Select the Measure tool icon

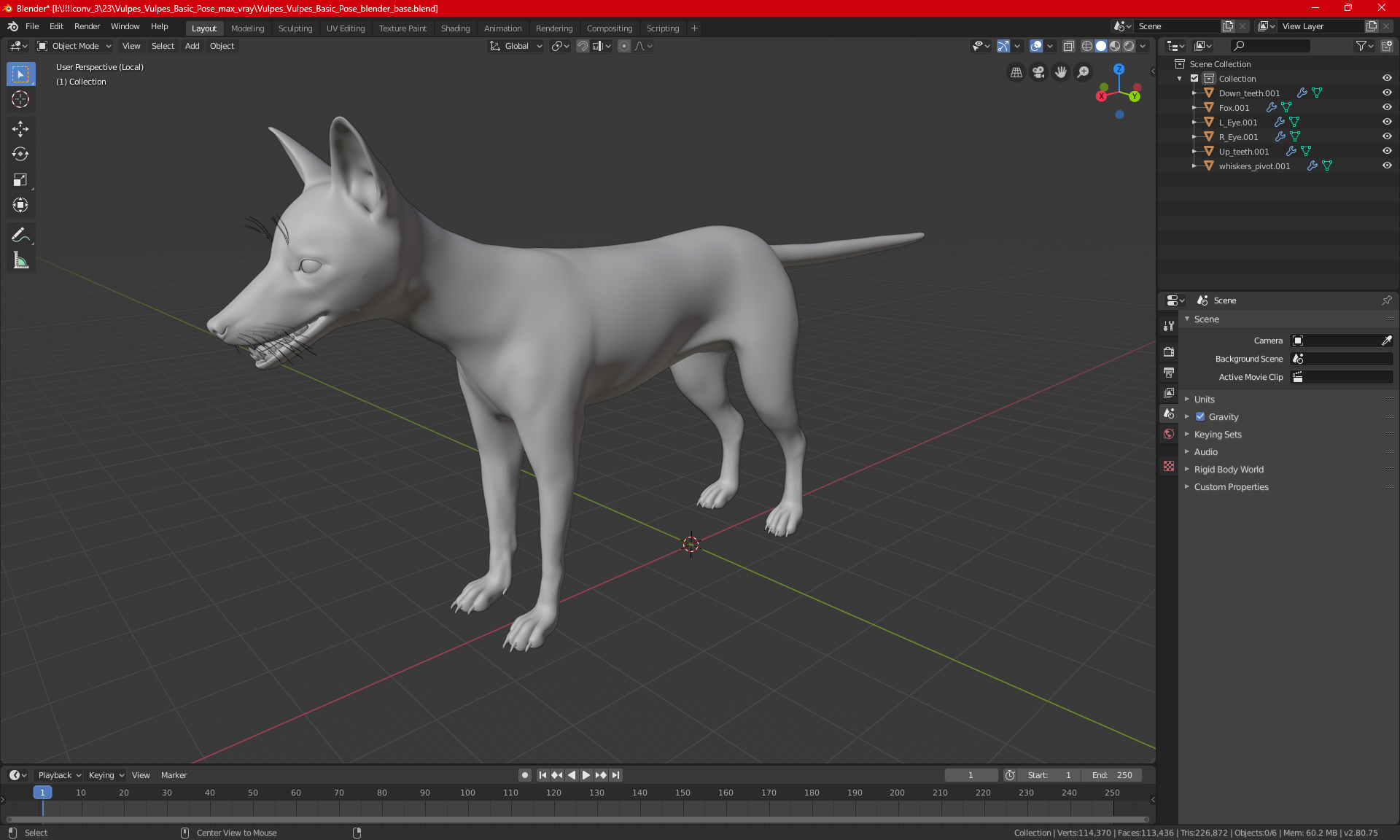(20, 260)
